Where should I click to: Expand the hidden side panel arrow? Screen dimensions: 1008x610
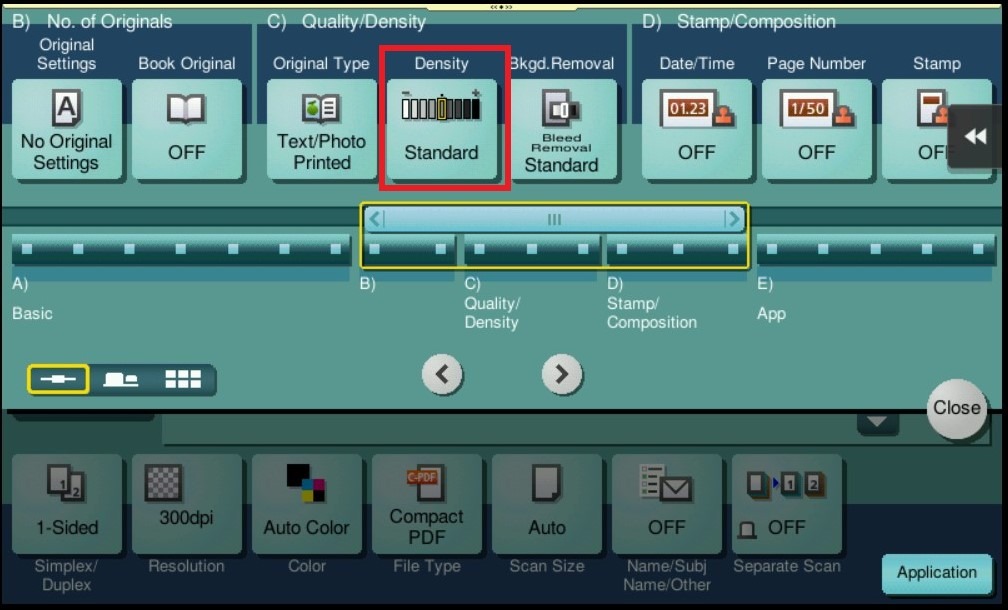(975, 138)
